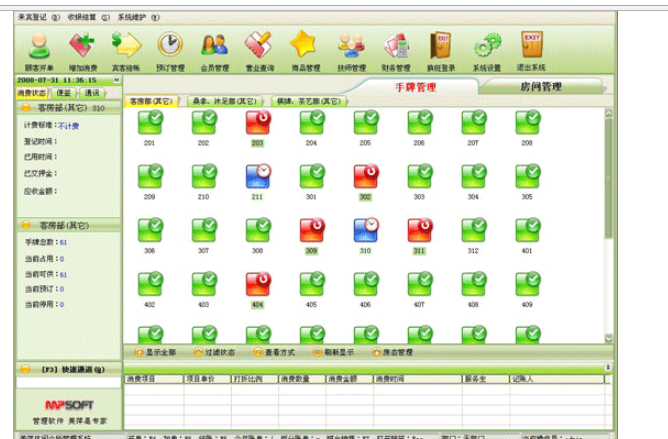The height and width of the screenshot is (439, 668).
Task: Click the 快速通道 quick channel input field
Action: (x=69, y=382)
